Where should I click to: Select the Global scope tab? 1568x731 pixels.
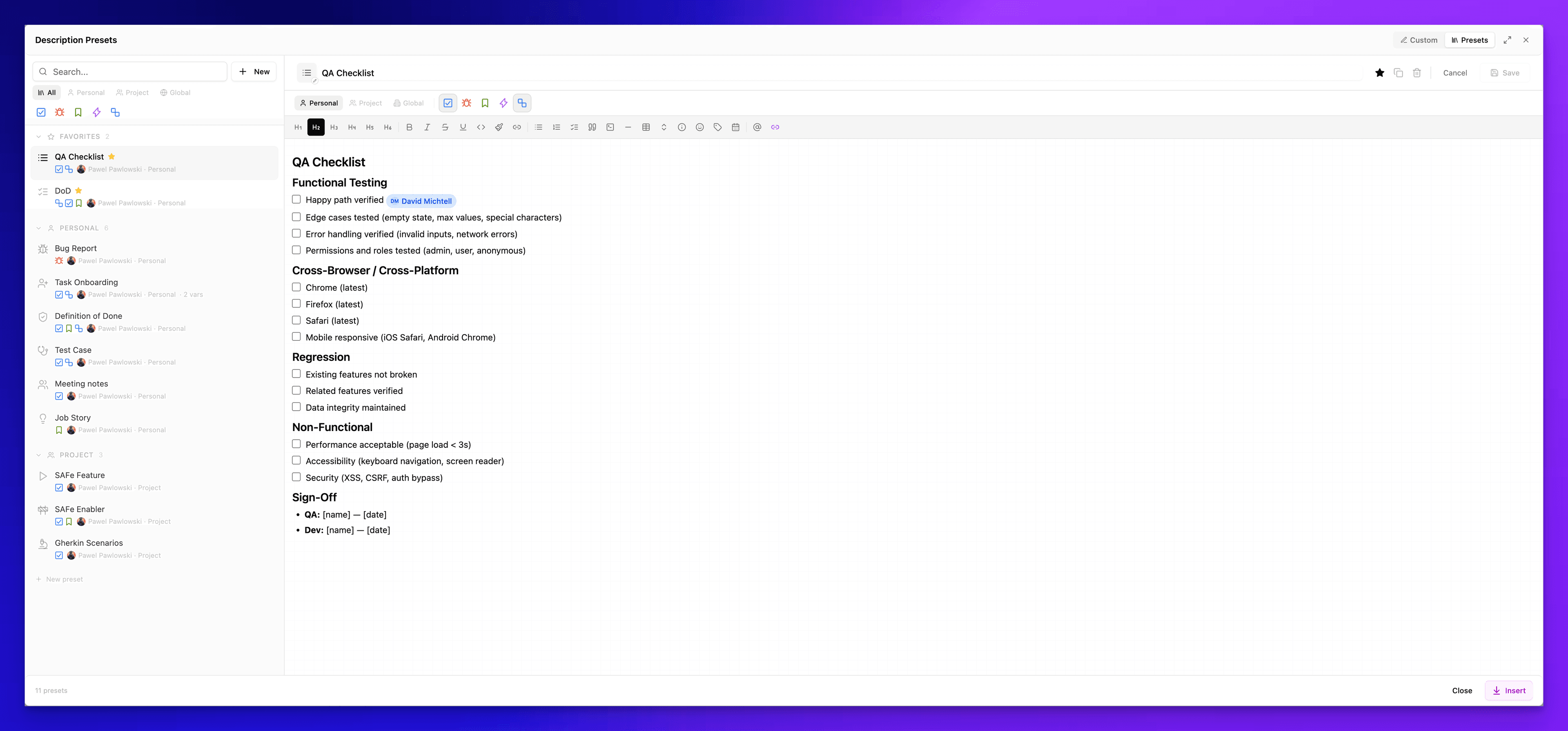pyautogui.click(x=408, y=102)
